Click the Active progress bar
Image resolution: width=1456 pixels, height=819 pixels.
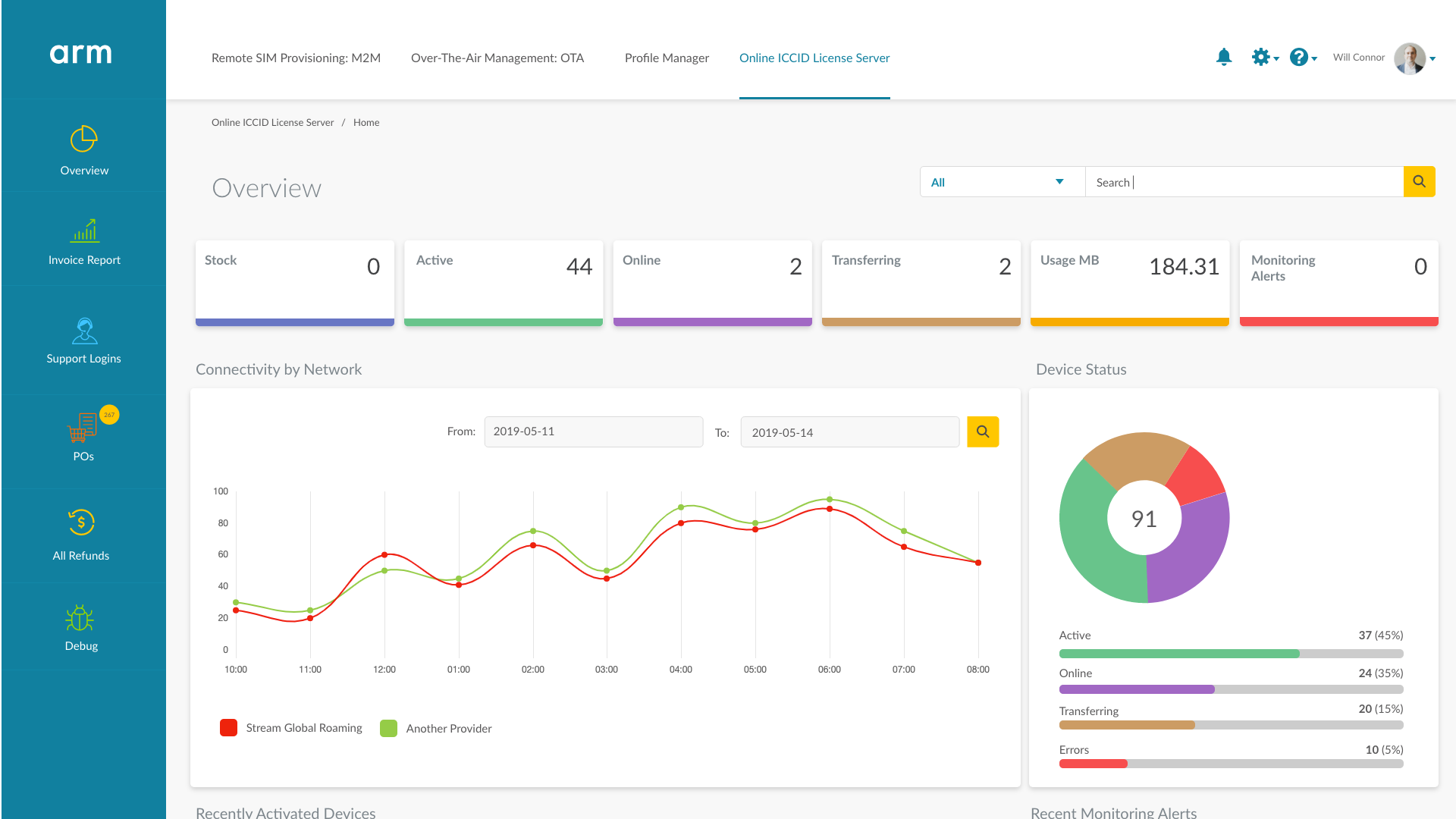point(1231,654)
